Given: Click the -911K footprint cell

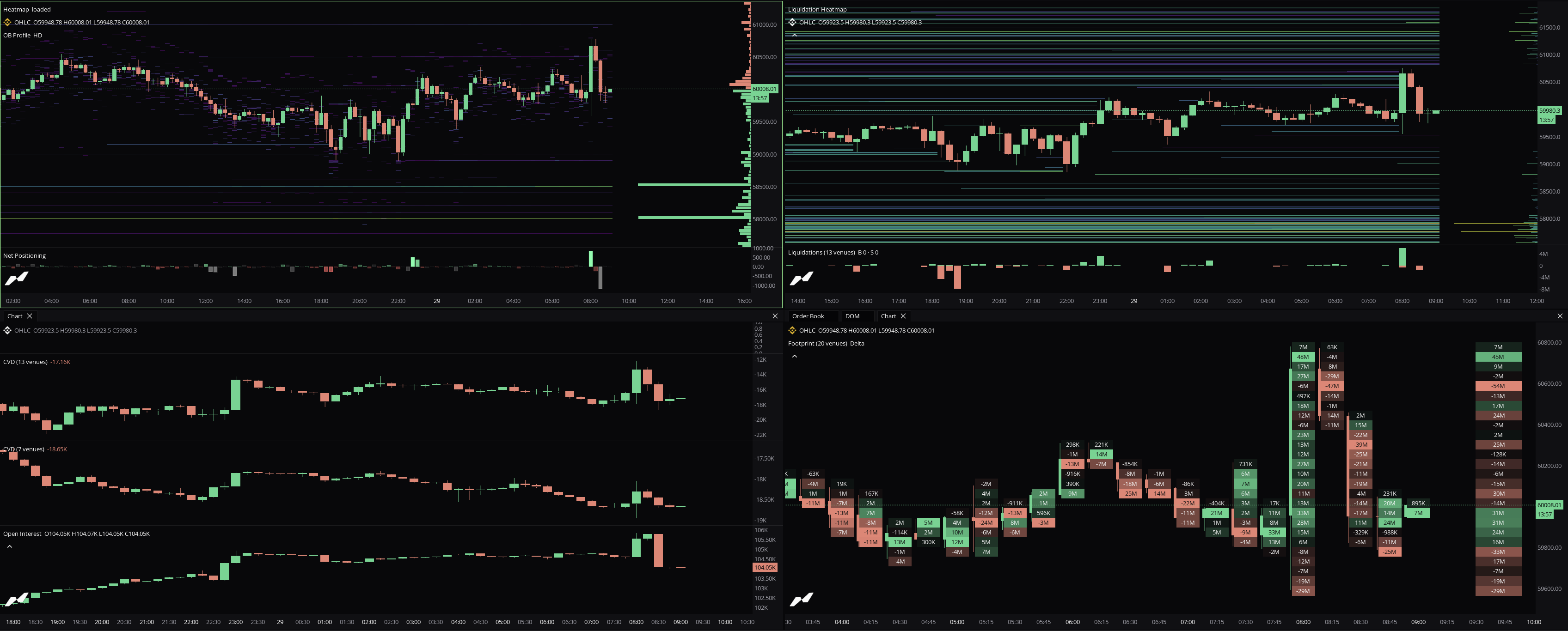Looking at the screenshot, I should [x=1015, y=503].
